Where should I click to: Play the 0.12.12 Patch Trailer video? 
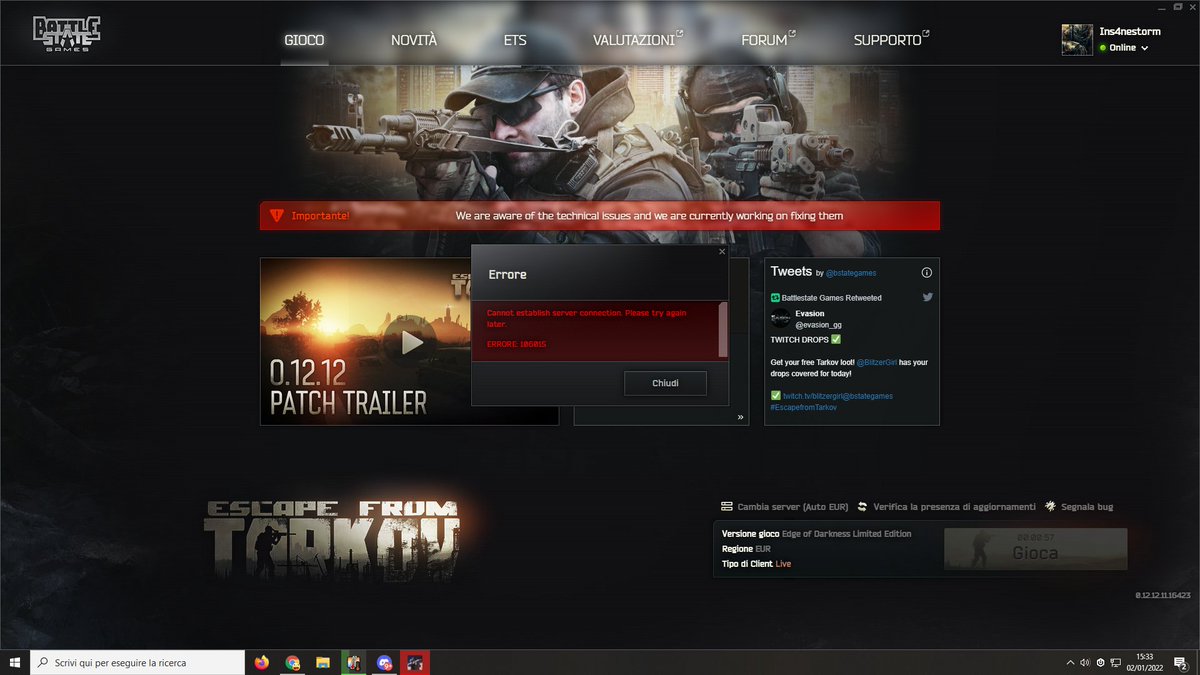410,342
